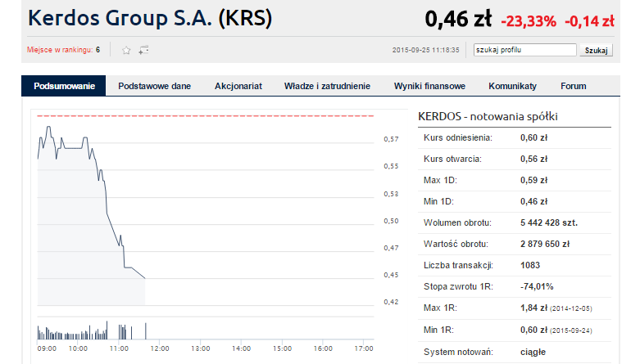Click the 09:00 time axis label
640x364 pixels.
tap(47, 348)
